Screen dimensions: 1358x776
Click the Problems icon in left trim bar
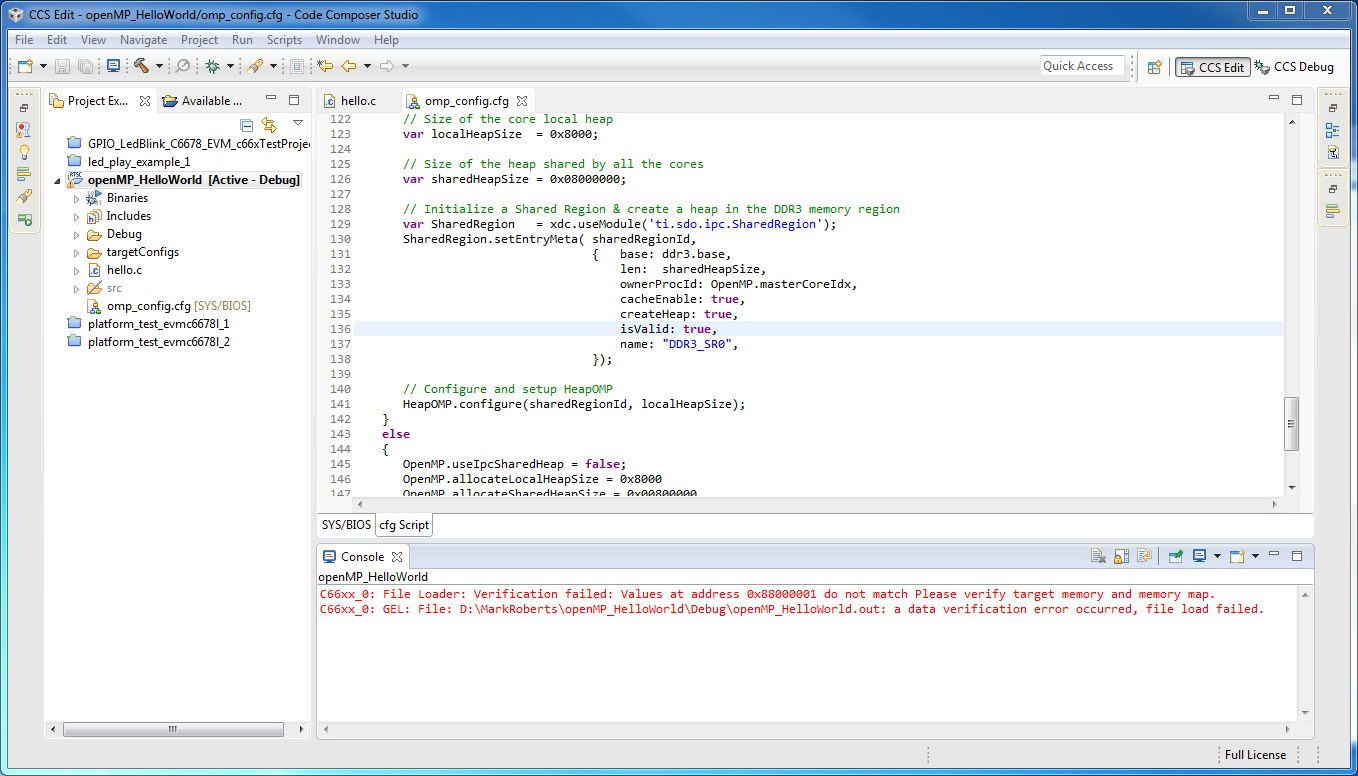[24, 130]
